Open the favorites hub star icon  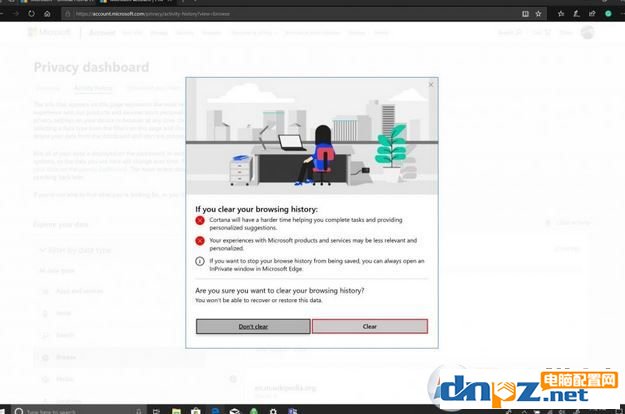point(561,14)
